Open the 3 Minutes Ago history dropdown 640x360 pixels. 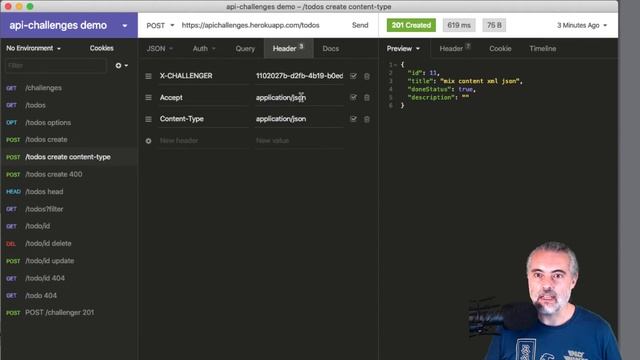point(582,25)
